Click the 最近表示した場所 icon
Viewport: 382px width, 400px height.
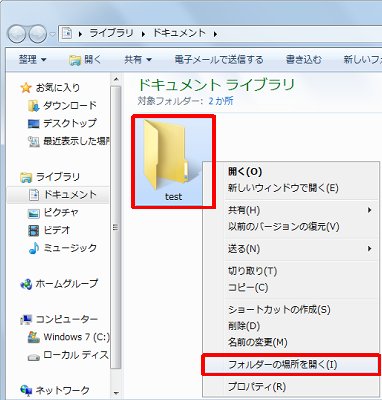tap(34, 141)
